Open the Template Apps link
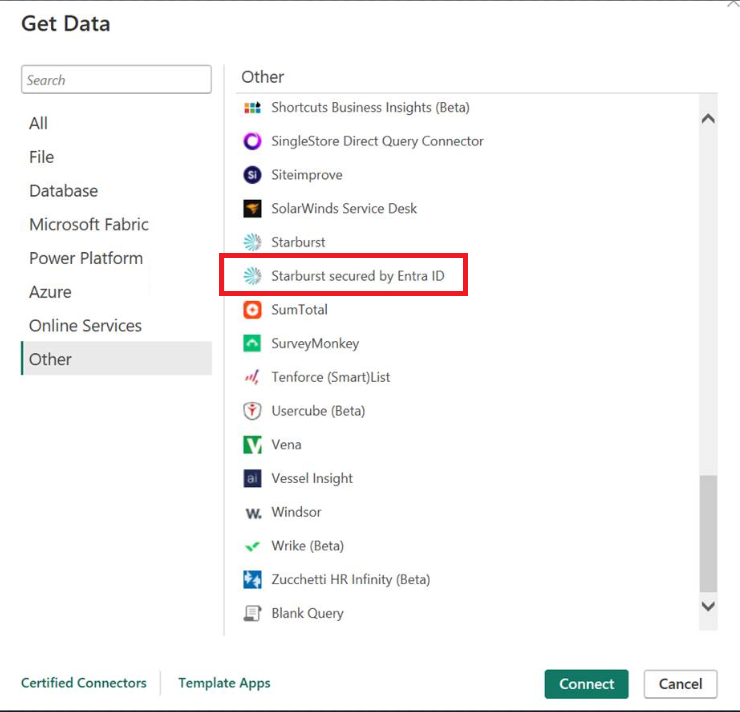Image resolution: width=740 pixels, height=712 pixels. pyautogui.click(x=224, y=683)
